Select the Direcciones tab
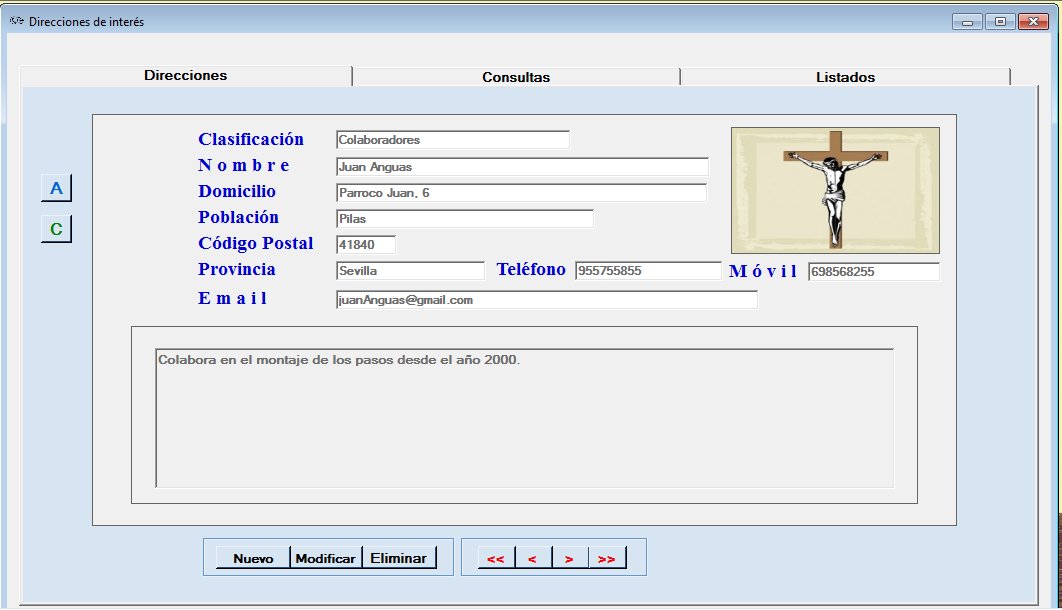The width and height of the screenshot is (1062, 610). (x=186, y=76)
